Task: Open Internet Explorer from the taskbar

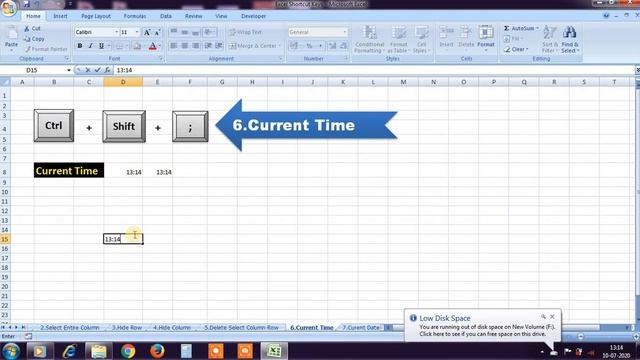Action: point(70,351)
